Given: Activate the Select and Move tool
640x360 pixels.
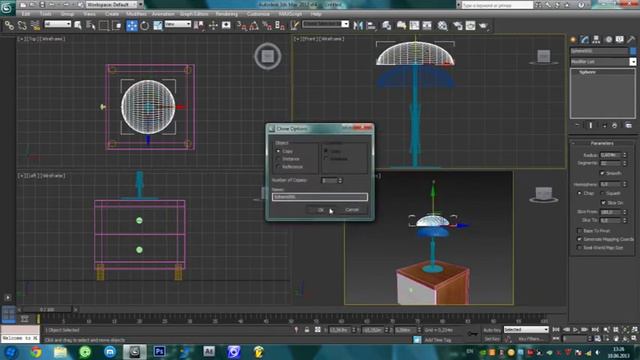Looking at the screenshot, I should click(x=132, y=26).
